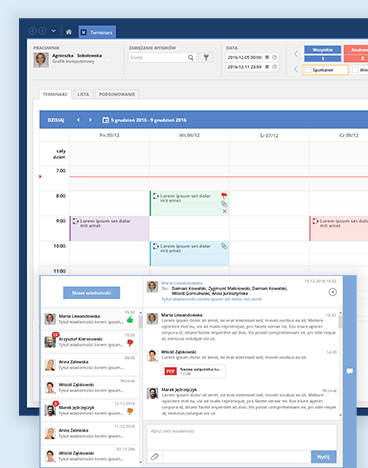Switch to the TERMINARZ view tab

click(x=55, y=94)
